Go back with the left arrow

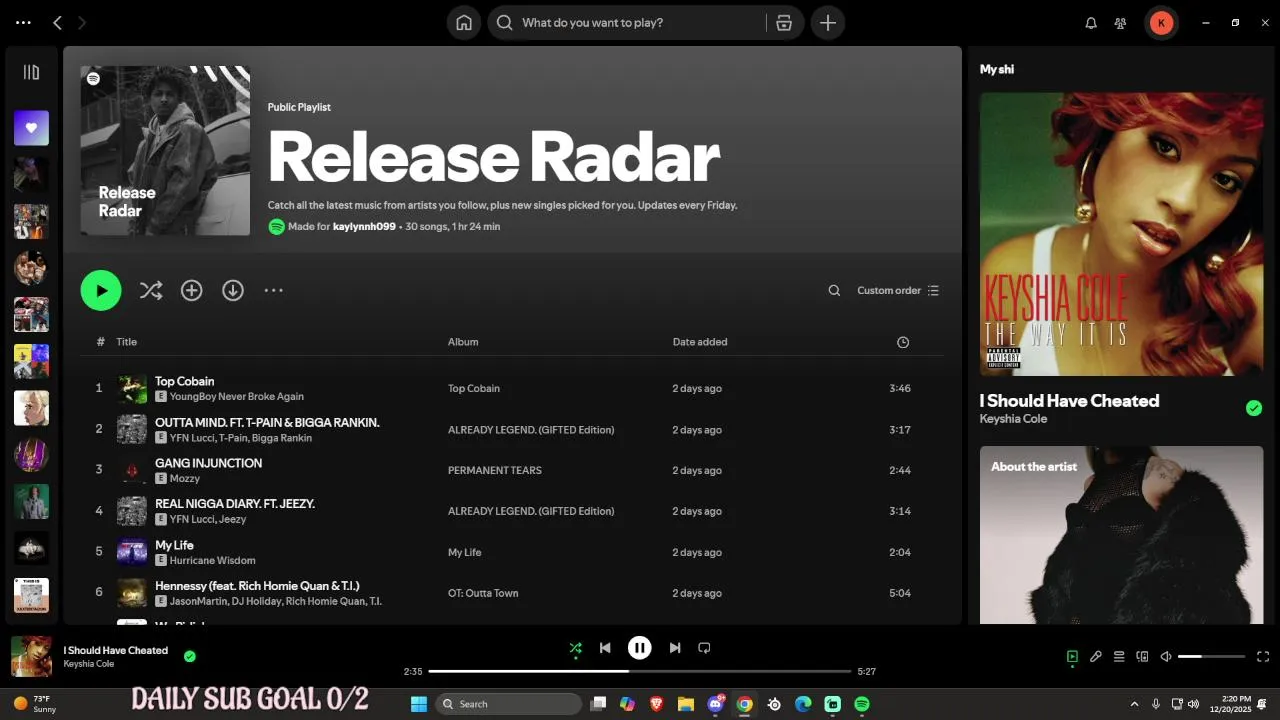coord(57,22)
